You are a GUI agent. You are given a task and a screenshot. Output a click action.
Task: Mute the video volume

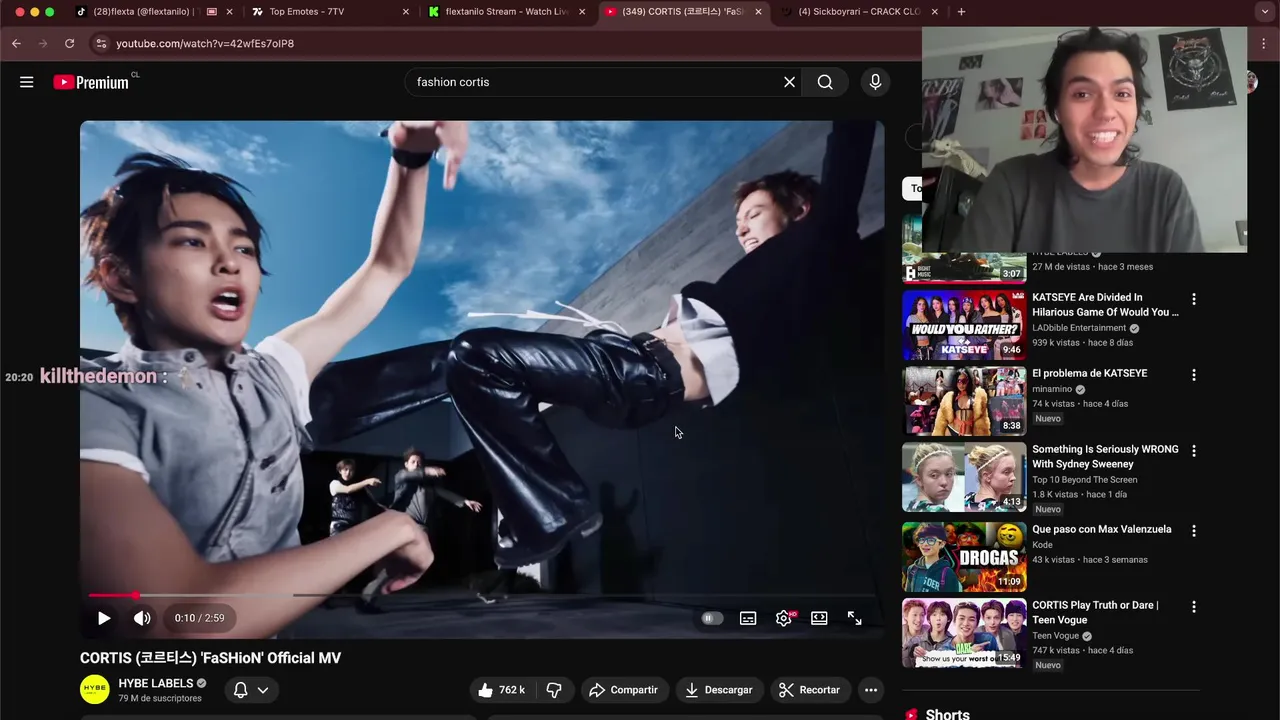pos(142,618)
